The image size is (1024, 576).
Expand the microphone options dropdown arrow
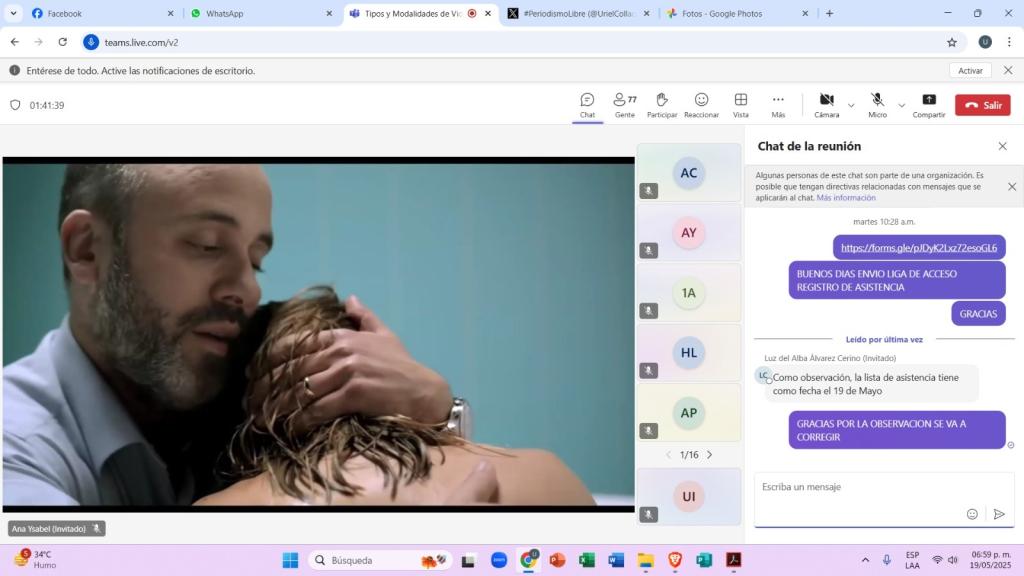point(901,105)
